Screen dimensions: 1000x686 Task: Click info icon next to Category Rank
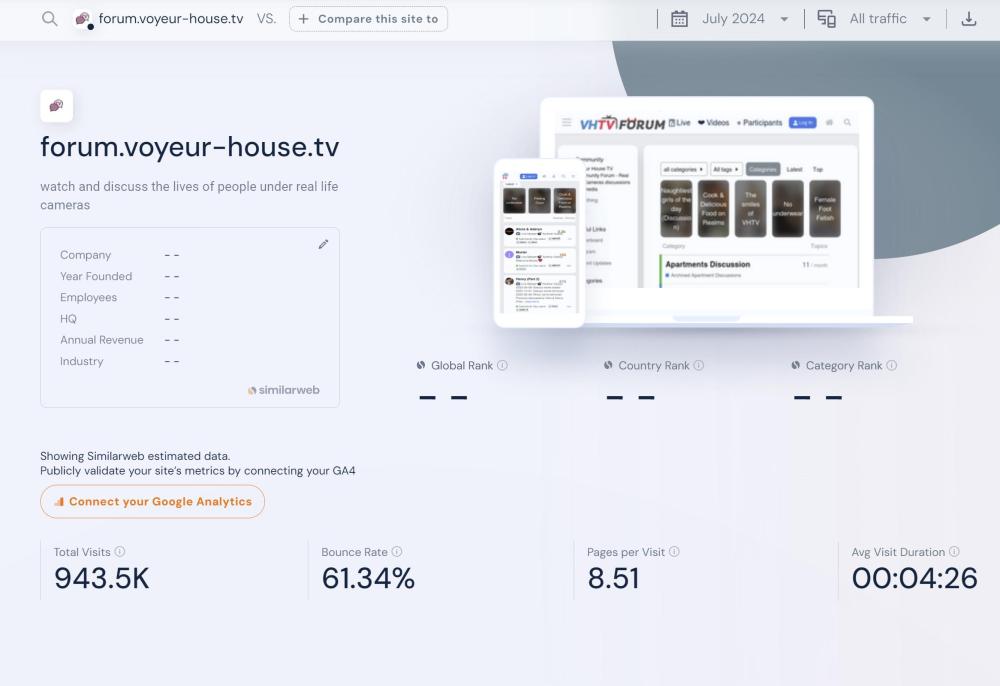tap(892, 366)
